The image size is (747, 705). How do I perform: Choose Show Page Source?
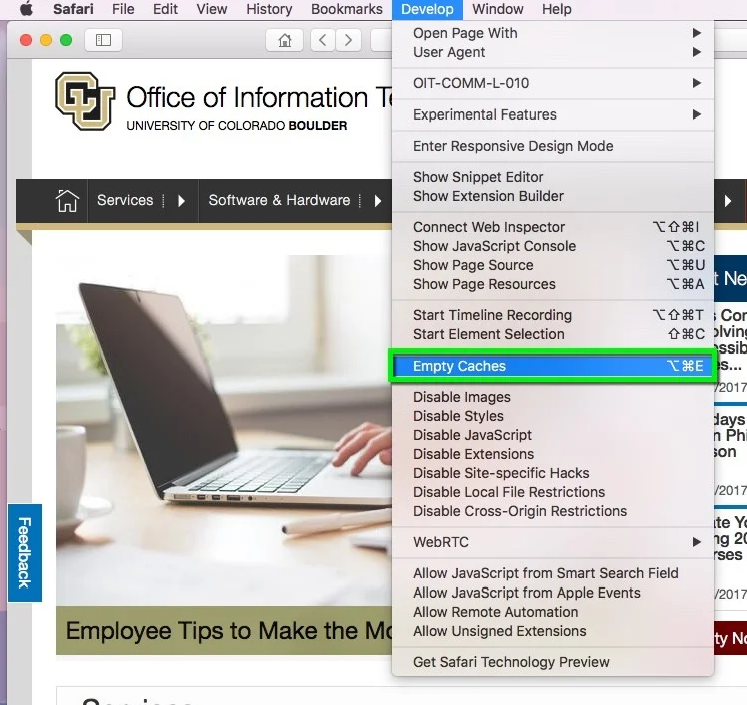pyautogui.click(x=553, y=265)
